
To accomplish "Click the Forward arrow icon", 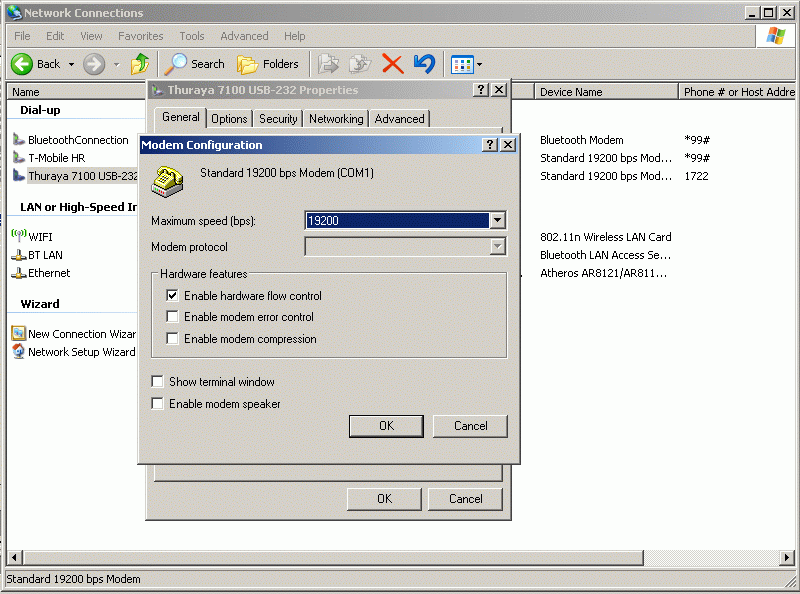I will (x=94, y=64).
